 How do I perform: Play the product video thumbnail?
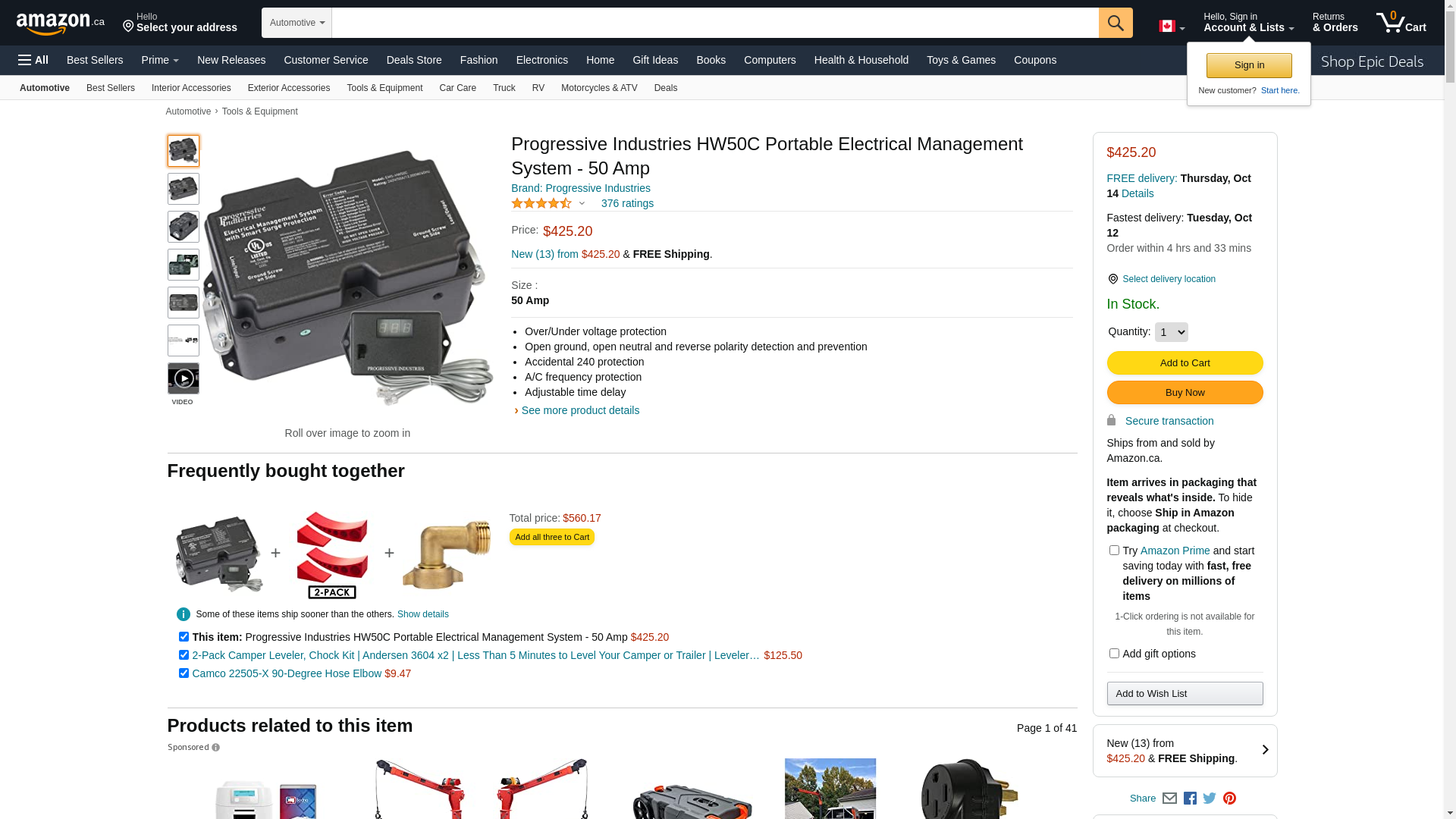coord(184,378)
